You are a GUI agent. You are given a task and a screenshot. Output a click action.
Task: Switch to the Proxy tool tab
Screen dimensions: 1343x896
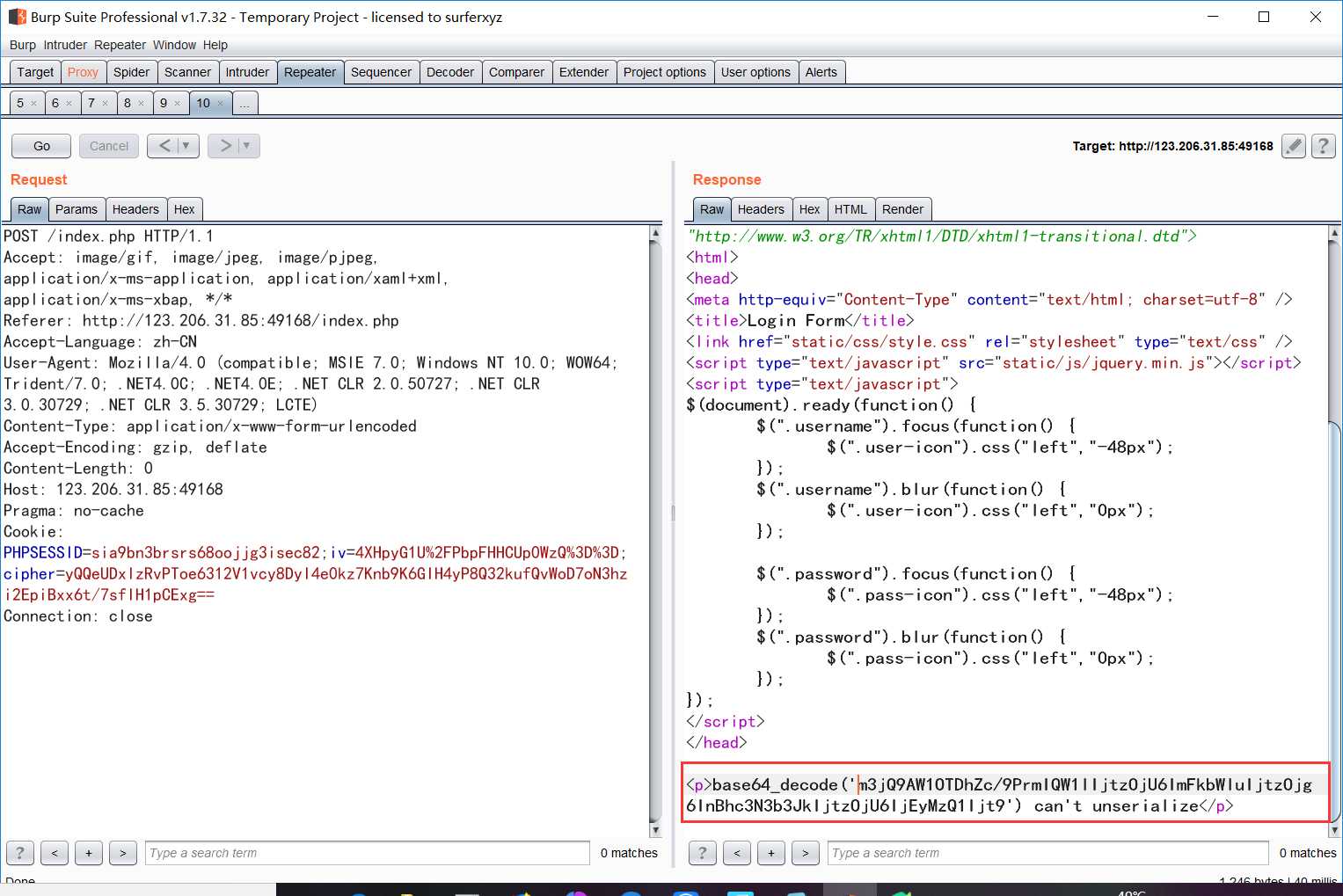pos(83,72)
